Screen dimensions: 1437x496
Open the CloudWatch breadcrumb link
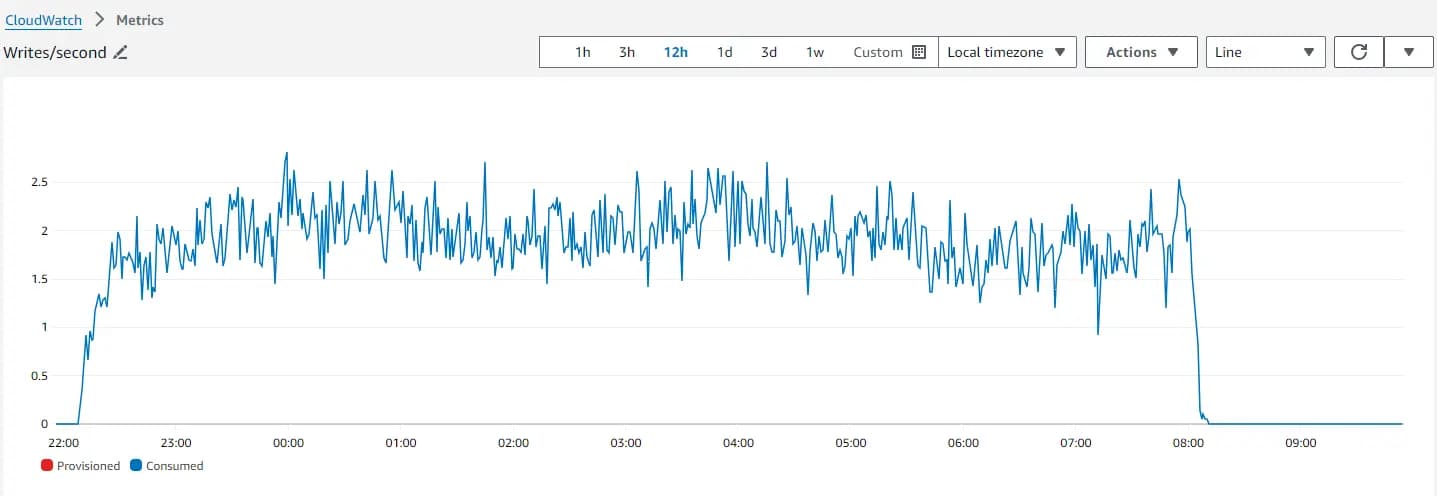[x=43, y=20]
